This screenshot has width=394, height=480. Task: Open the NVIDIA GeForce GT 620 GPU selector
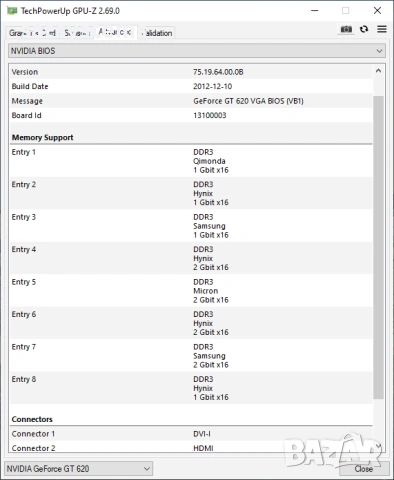tap(78, 469)
